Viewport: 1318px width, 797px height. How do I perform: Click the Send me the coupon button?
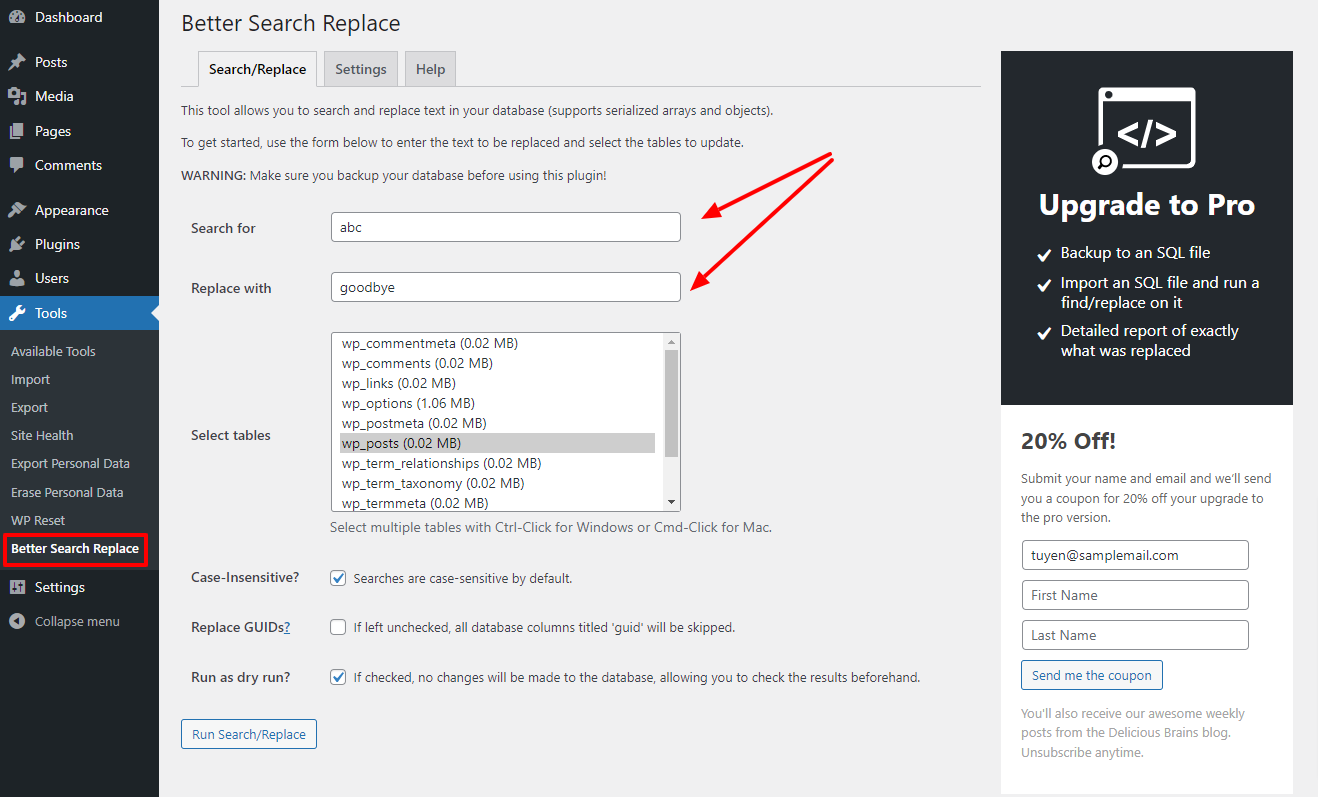pos(1092,675)
